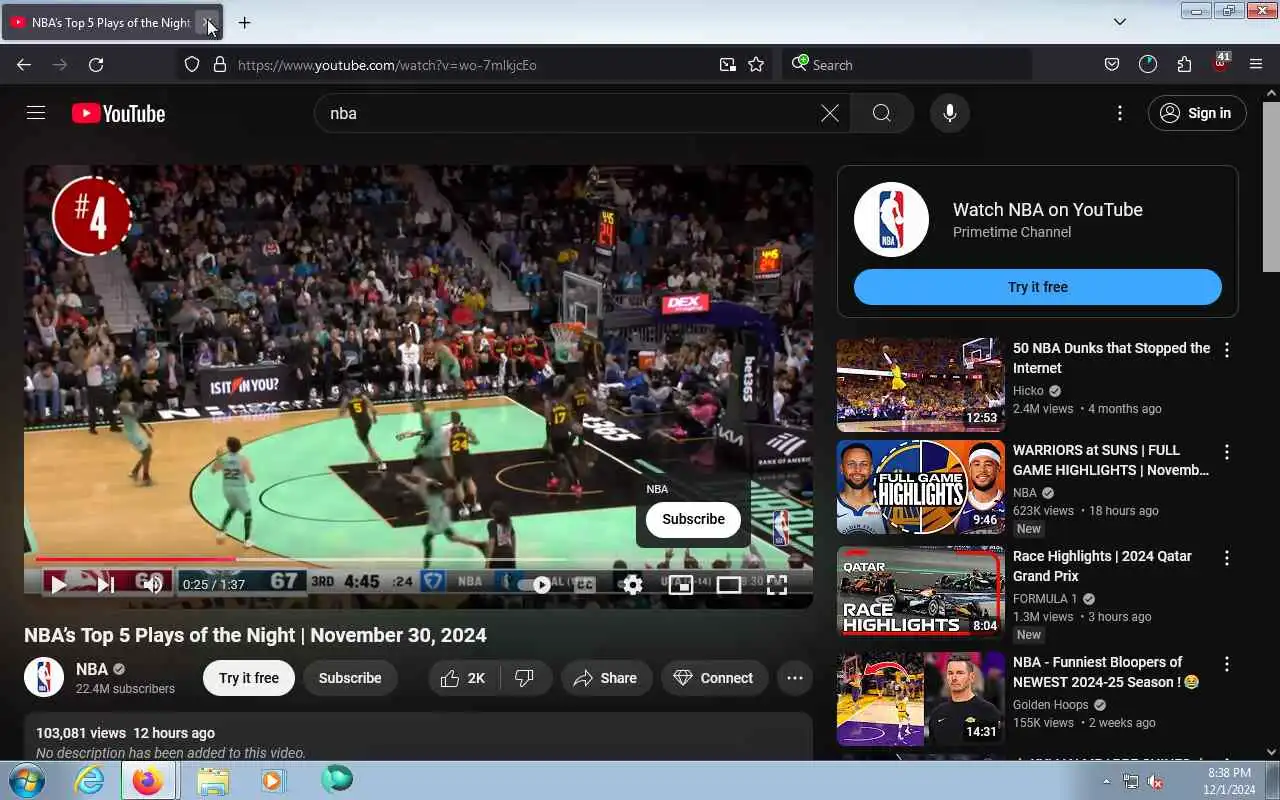The width and height of the screenshot is (1280, 800).
Task: Reload the page
Action: [96, 64]
